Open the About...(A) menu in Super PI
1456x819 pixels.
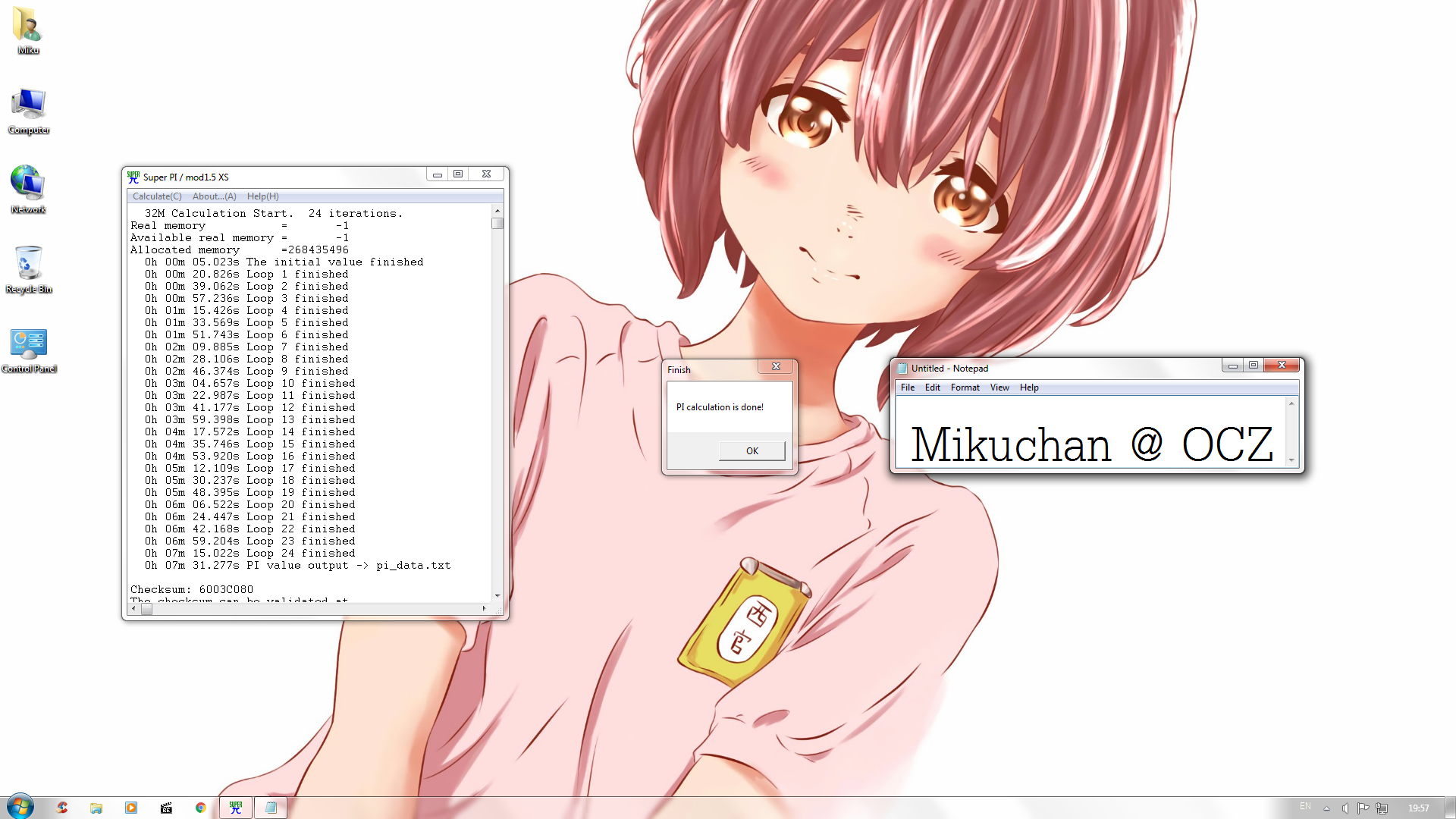pyautogui.click(x=215, y=196)
